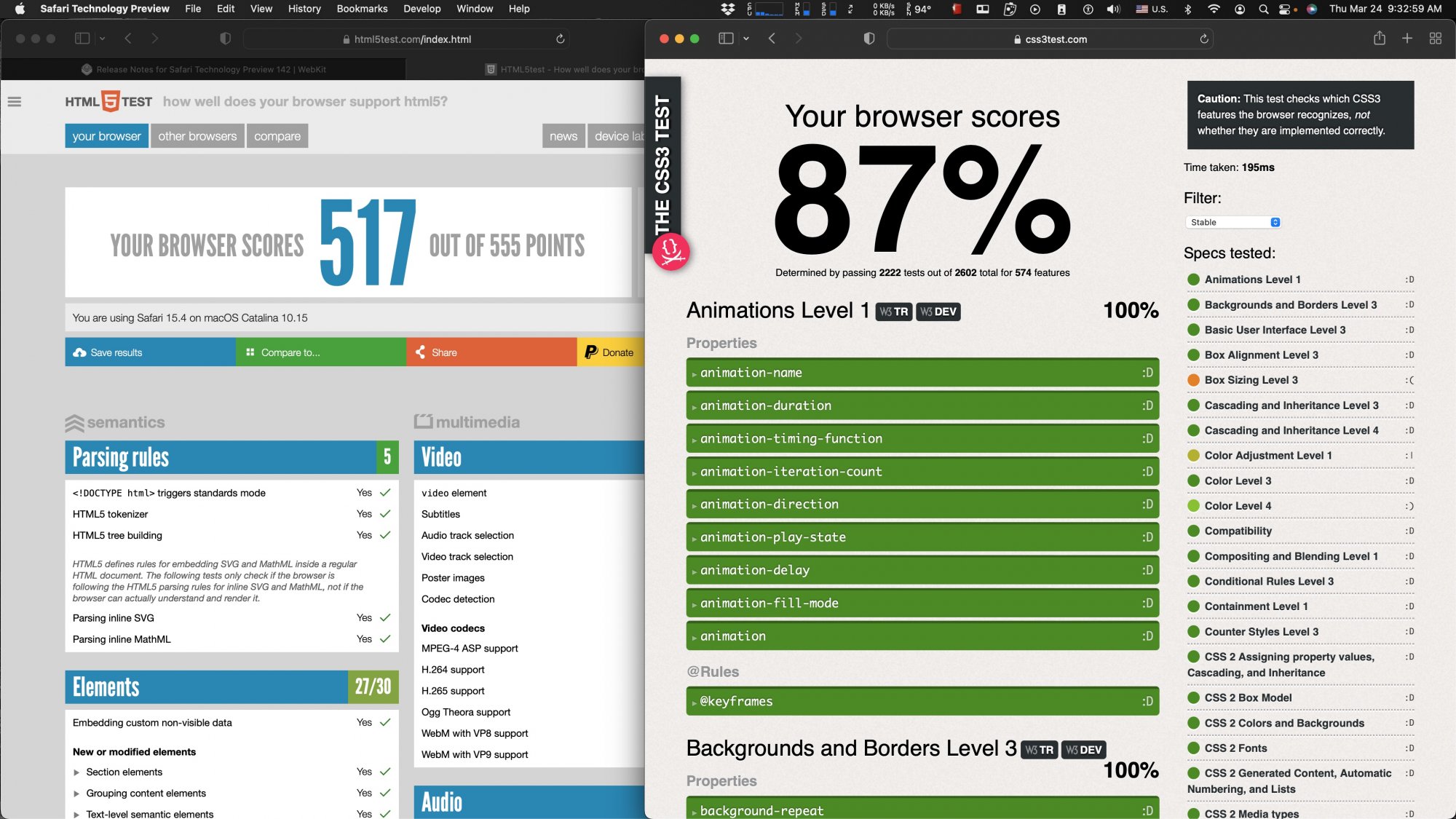
Task: Open the html5test hamburger menu
Action: click(15, 102)
